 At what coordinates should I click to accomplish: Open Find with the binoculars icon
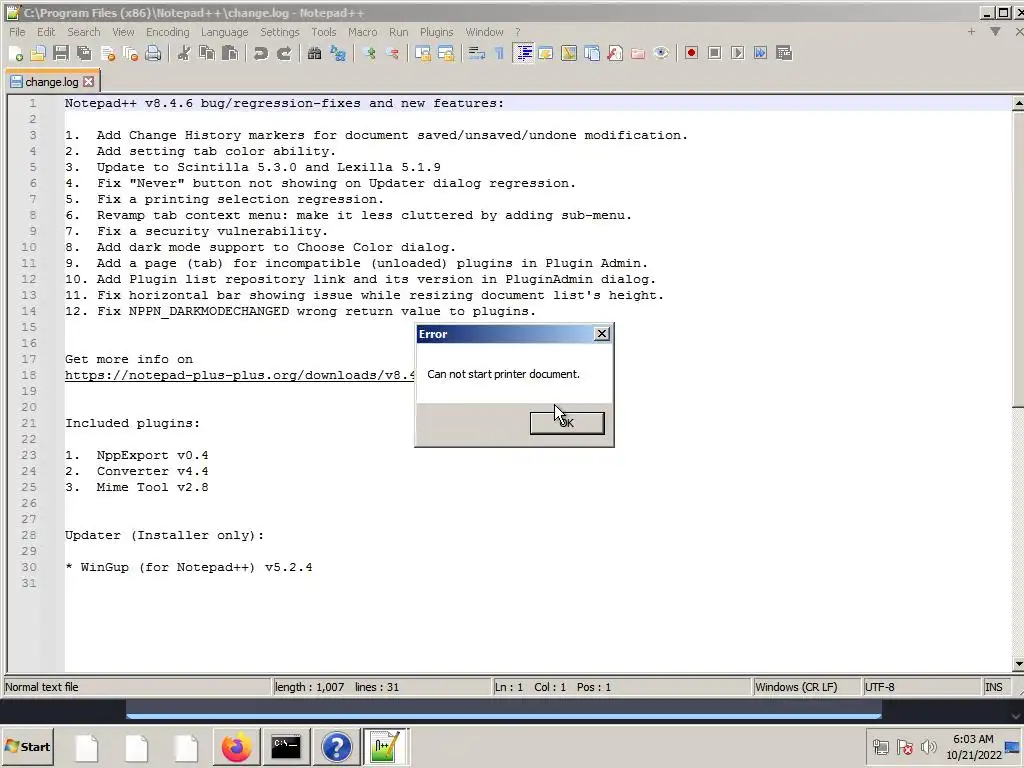[x=314, y=54]
